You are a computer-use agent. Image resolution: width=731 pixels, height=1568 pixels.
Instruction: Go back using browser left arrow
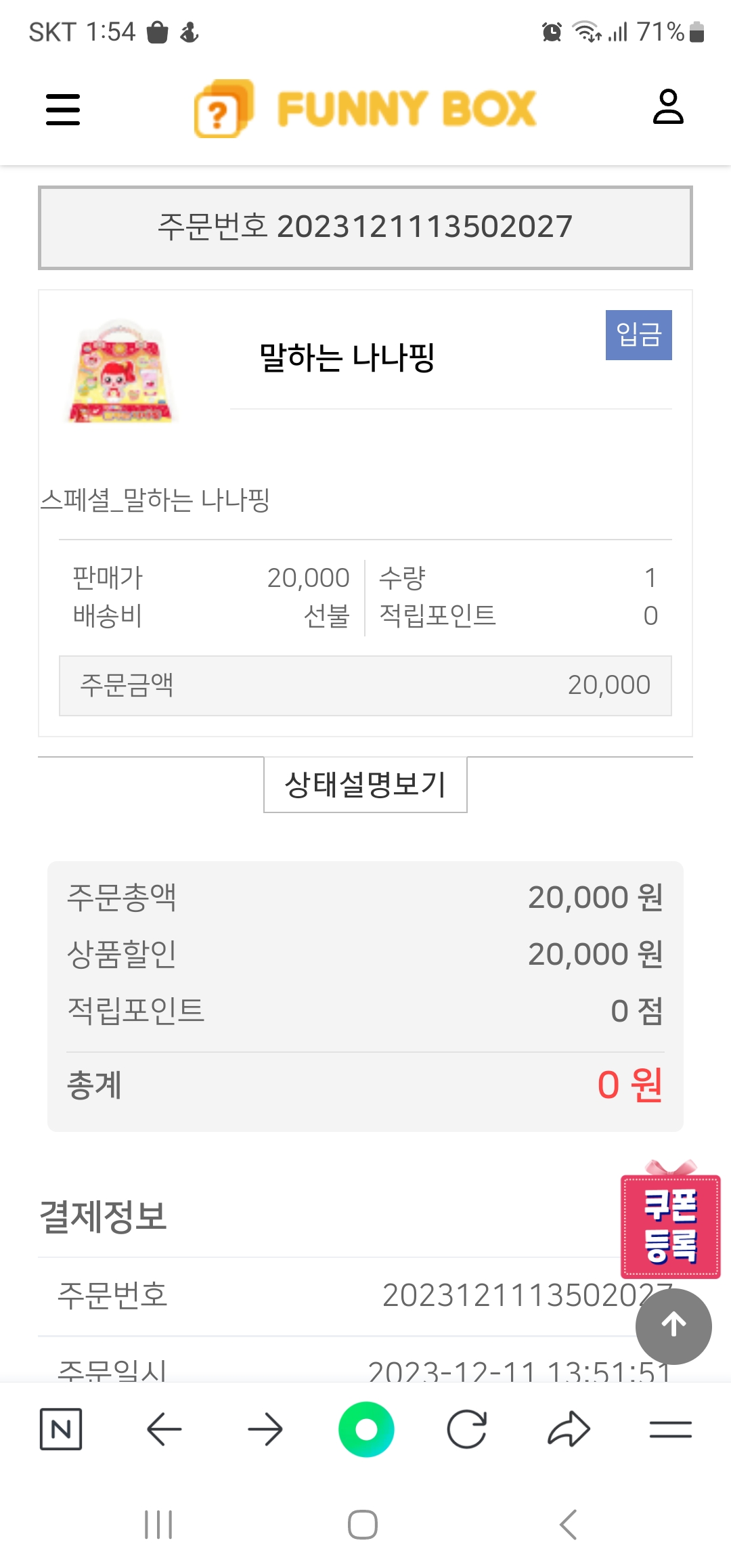coord(164,1429)
